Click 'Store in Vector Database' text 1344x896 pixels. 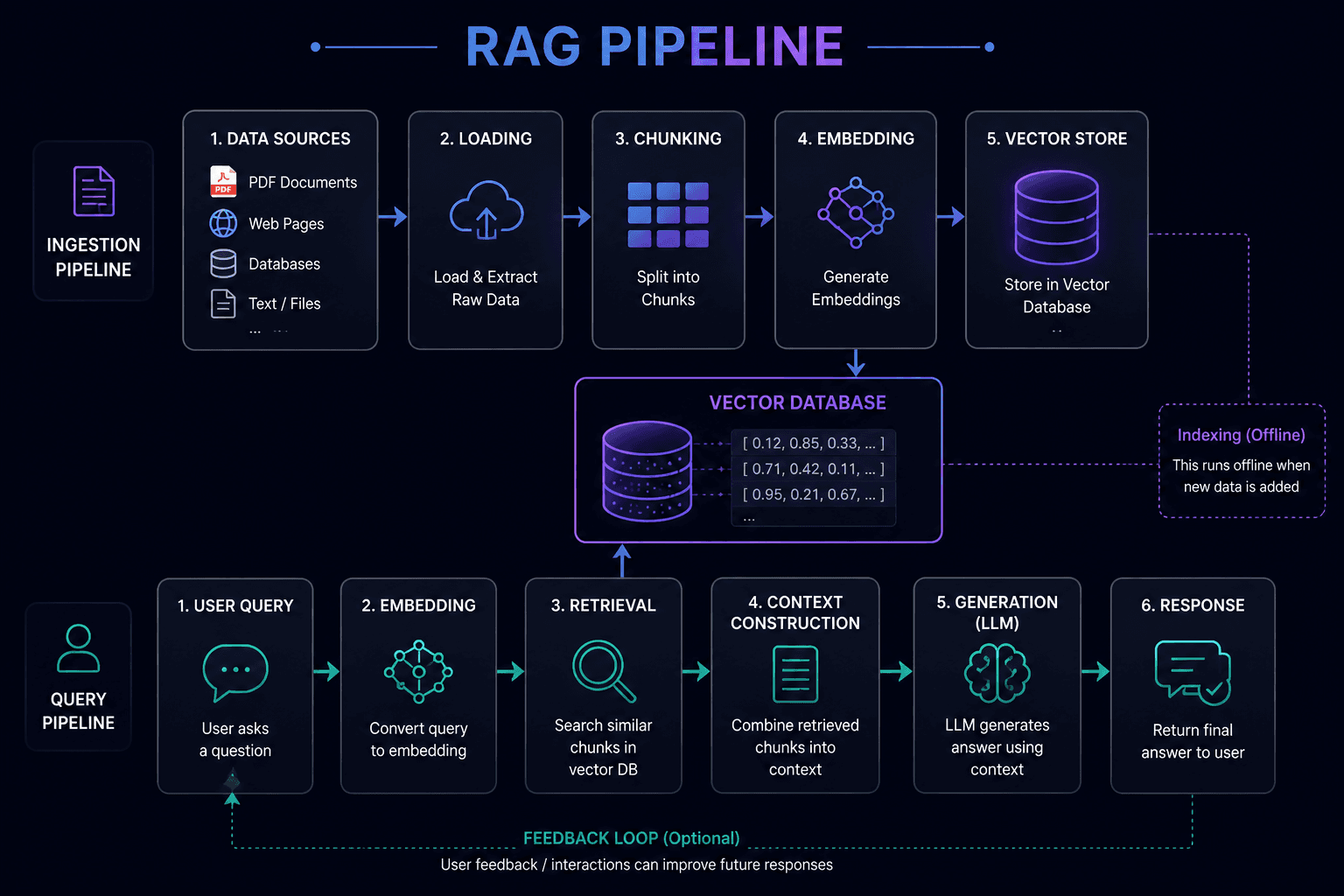1057,296
